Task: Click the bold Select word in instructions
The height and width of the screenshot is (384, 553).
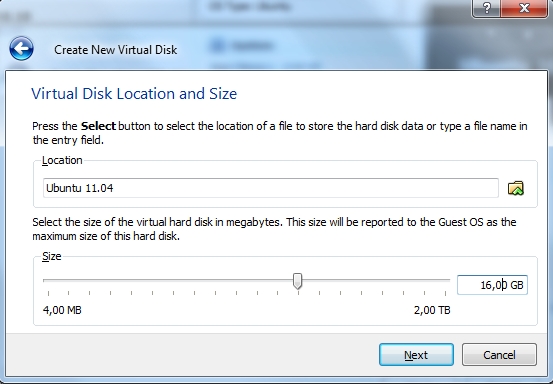Action: pyautogui.click(x=98, y=126)
